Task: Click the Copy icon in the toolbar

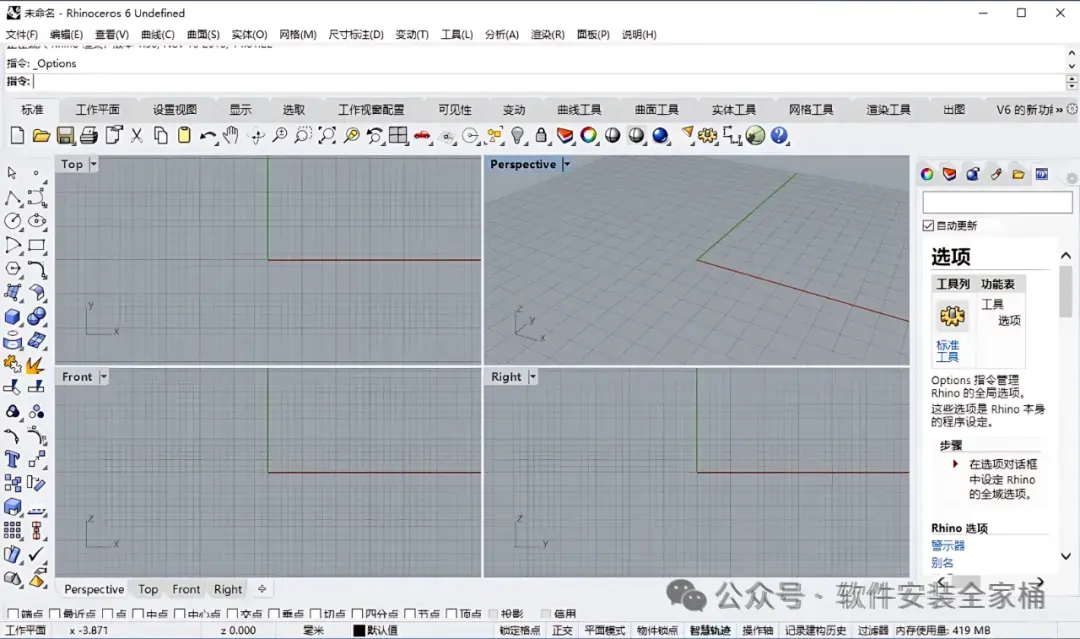Action: pyautogui.click(x=160, y=136)
